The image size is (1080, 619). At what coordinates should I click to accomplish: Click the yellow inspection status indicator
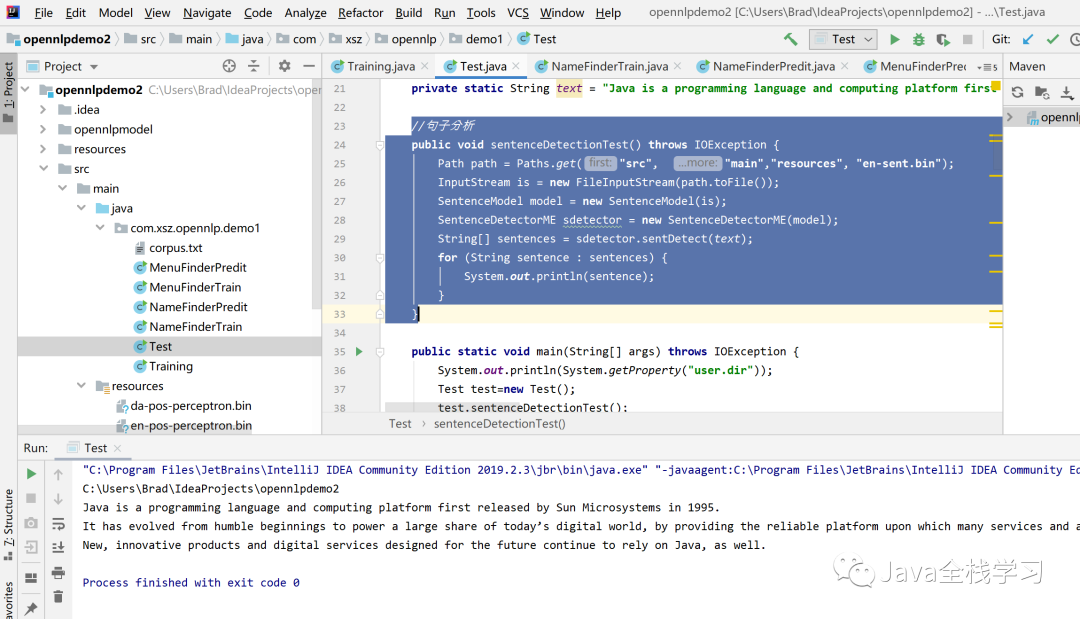click(x=995, y=86)
